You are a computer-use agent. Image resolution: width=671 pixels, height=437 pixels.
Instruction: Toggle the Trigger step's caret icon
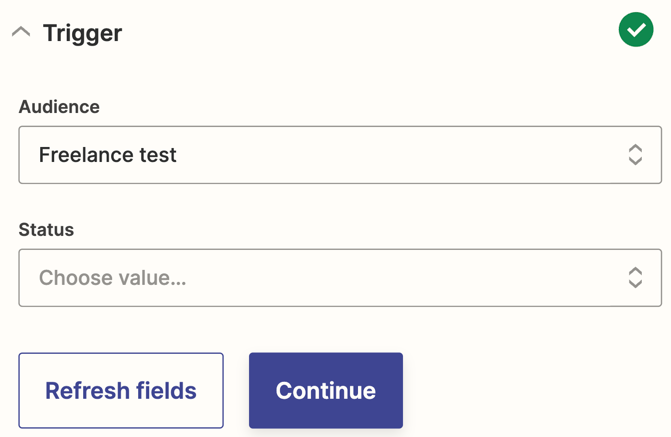point(21,32)
